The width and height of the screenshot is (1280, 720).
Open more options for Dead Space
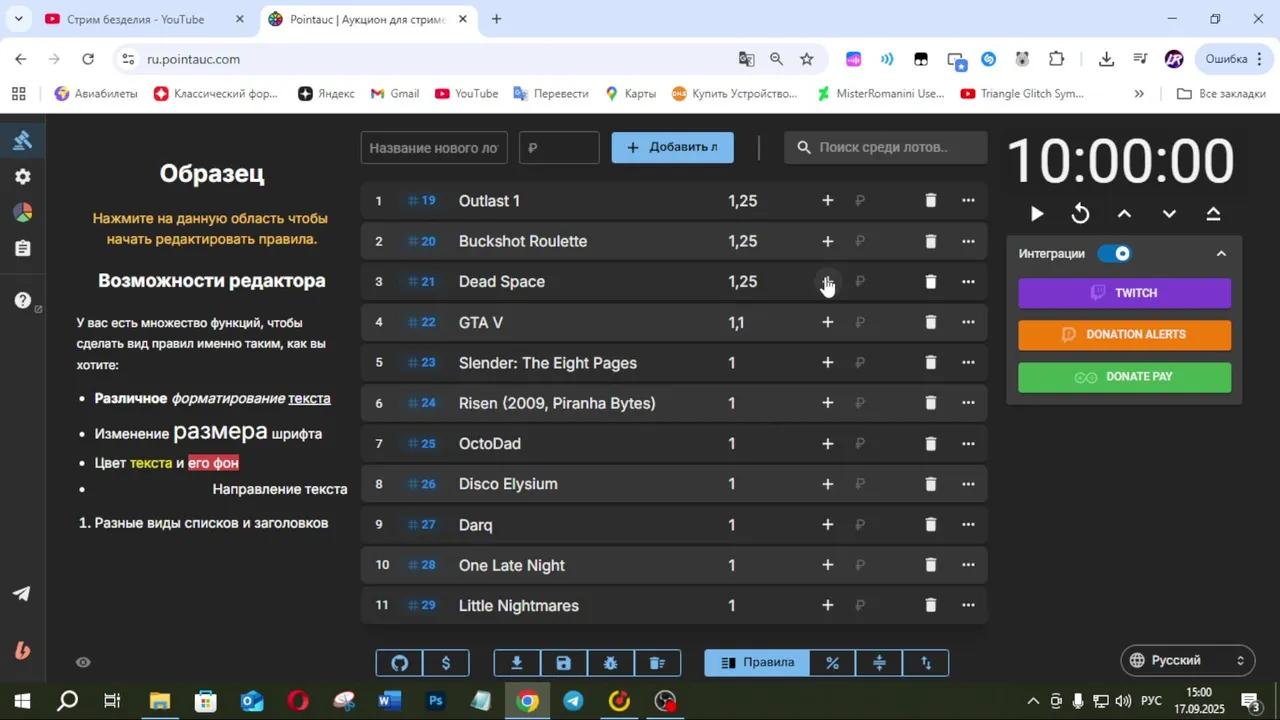pos(968,282)
